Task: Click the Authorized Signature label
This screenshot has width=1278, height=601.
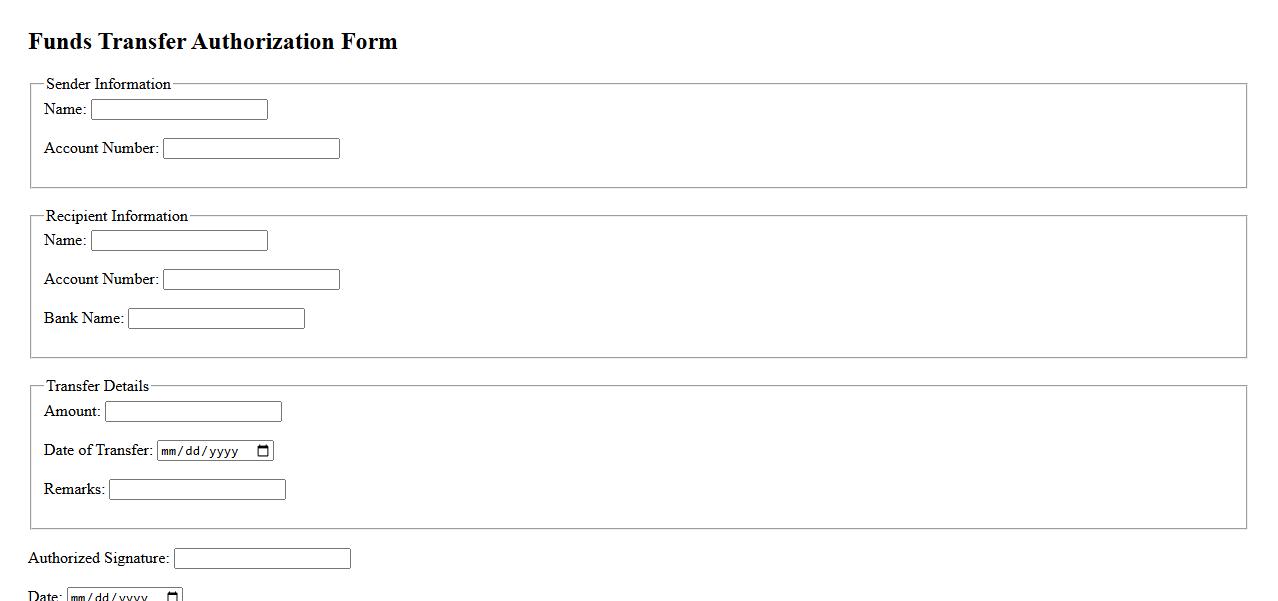Action: [98, 558]
